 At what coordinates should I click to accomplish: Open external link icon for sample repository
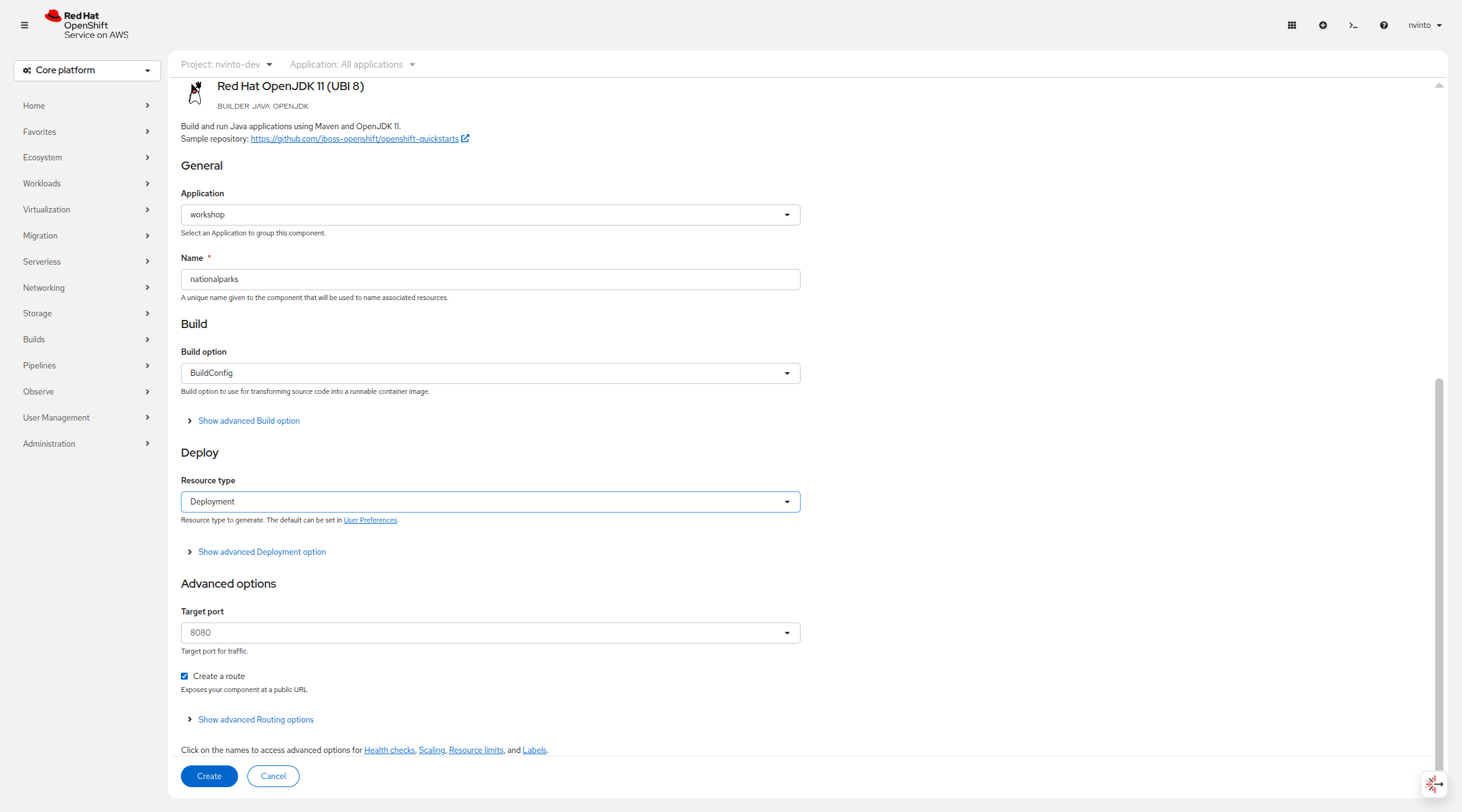coord(465,139)
